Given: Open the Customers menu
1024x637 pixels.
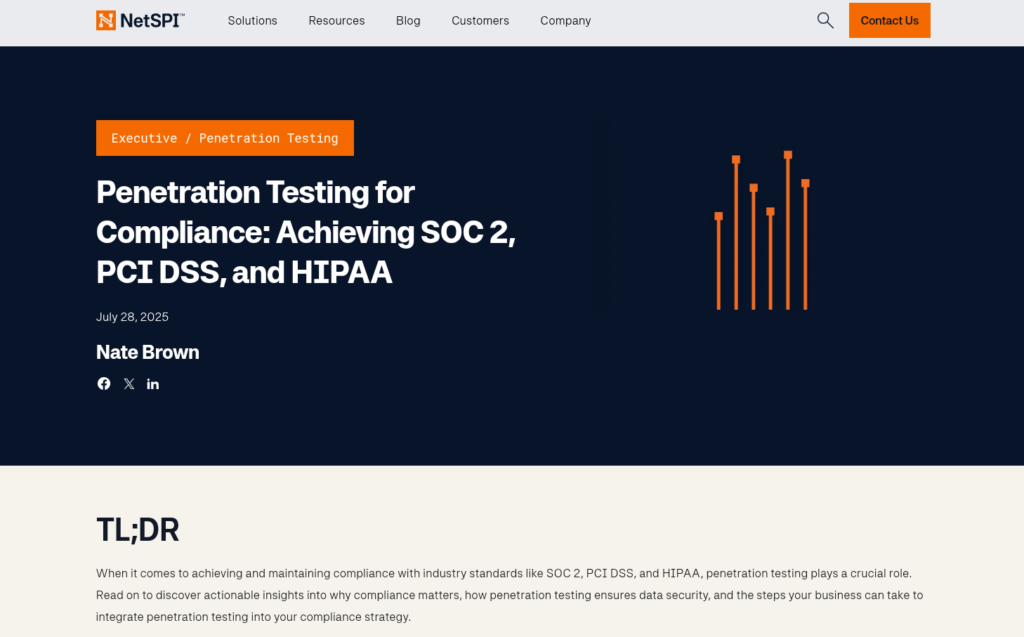Looking at the screenshot, I should 480,20.
